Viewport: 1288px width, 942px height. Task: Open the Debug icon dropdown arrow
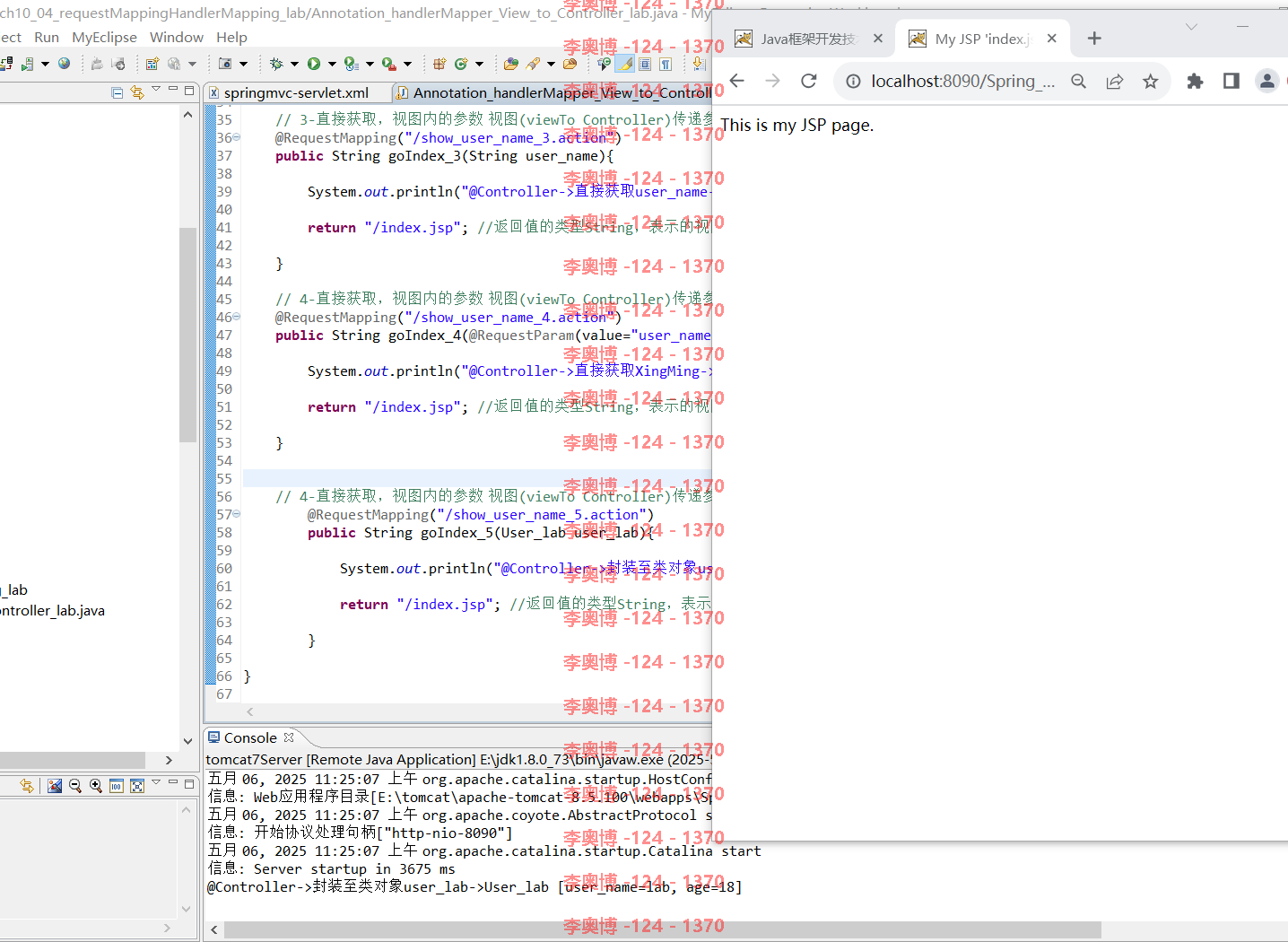(x=294, y=64)
